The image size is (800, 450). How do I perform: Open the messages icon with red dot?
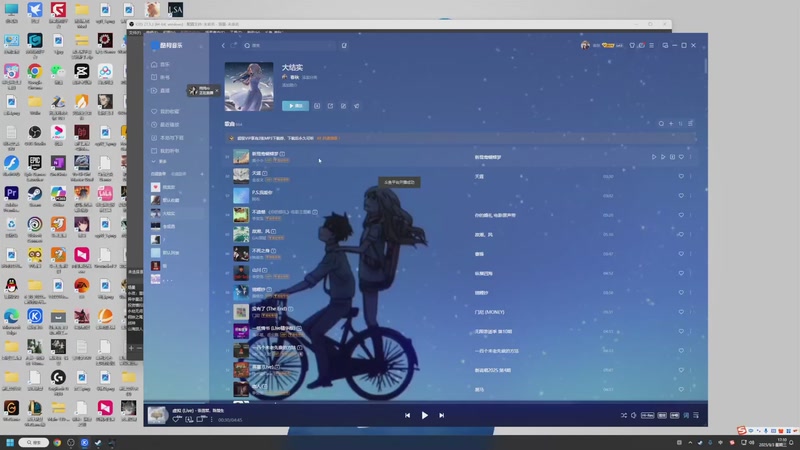[x=642, y=45]
